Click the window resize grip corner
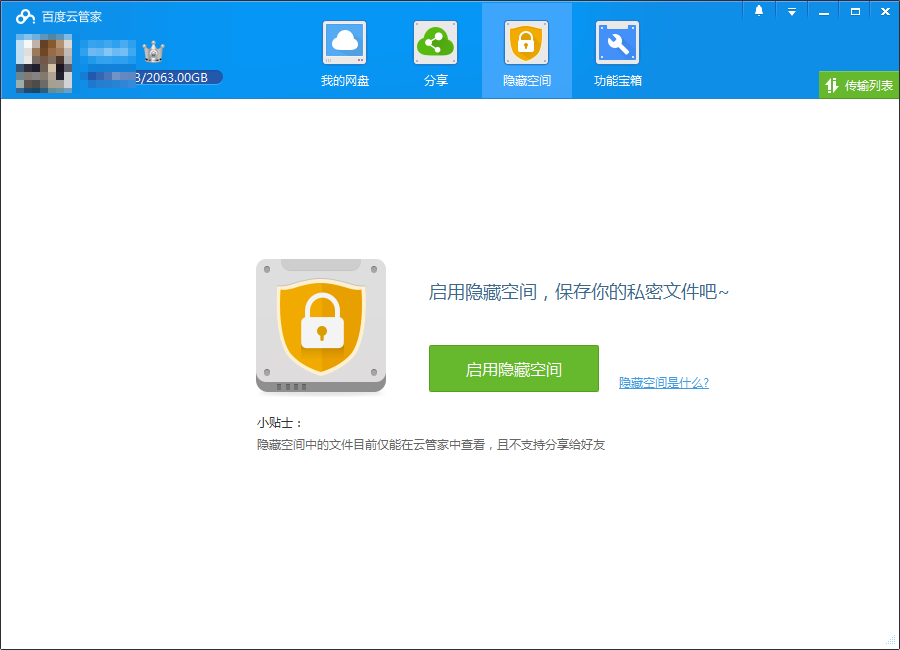 [891, 640]
